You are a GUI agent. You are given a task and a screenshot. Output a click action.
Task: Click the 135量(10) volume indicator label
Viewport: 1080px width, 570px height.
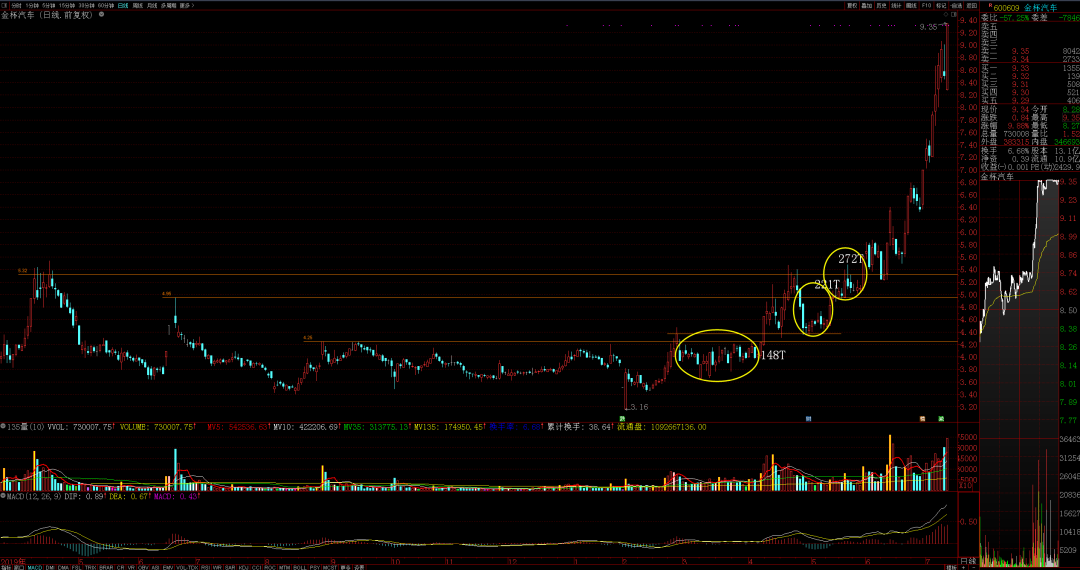[x=23, y=428]
